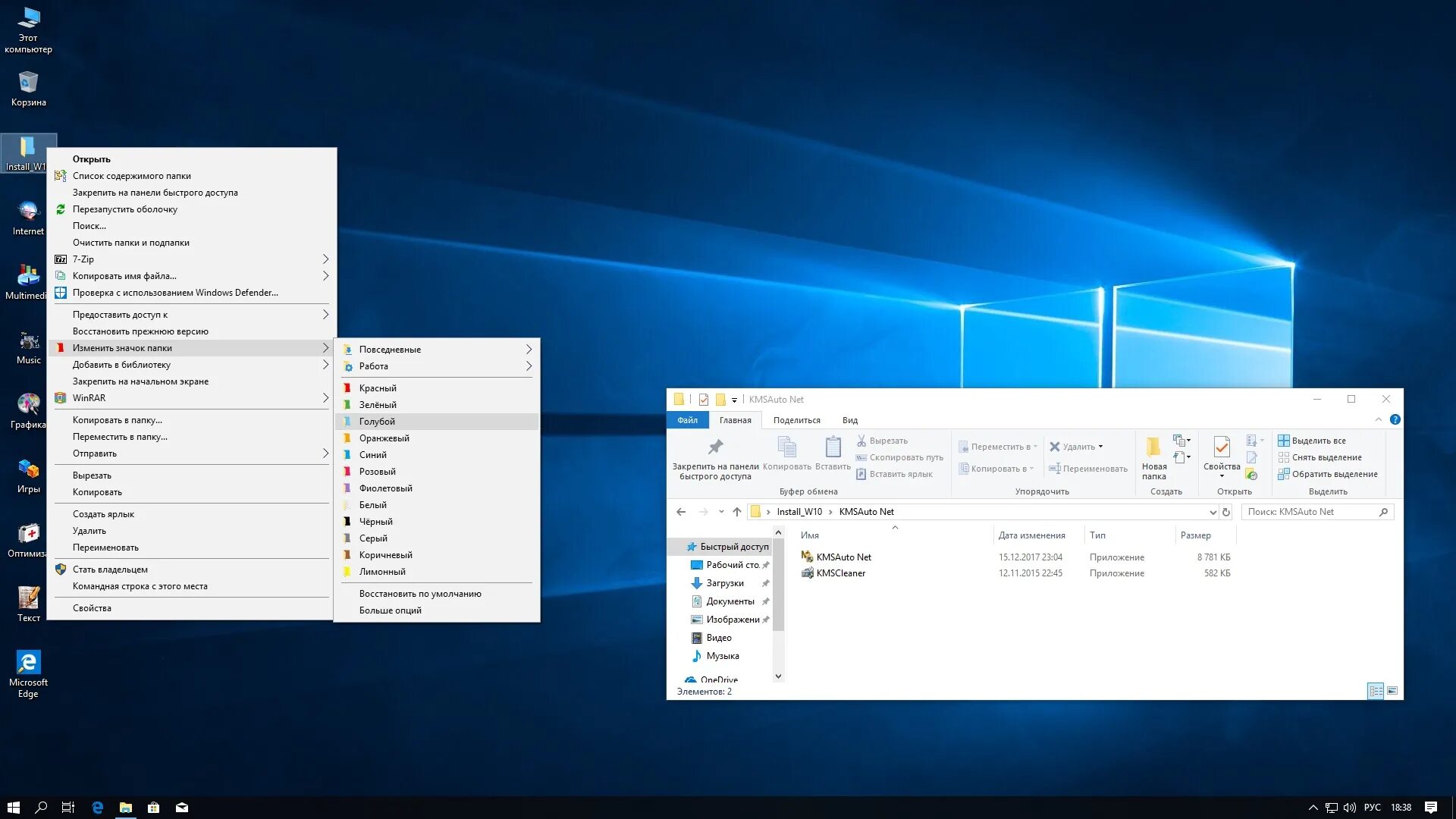Switch Explorer to large icons view
This screenshot has height=819, width=1456.
click(x=1392, y=691)
